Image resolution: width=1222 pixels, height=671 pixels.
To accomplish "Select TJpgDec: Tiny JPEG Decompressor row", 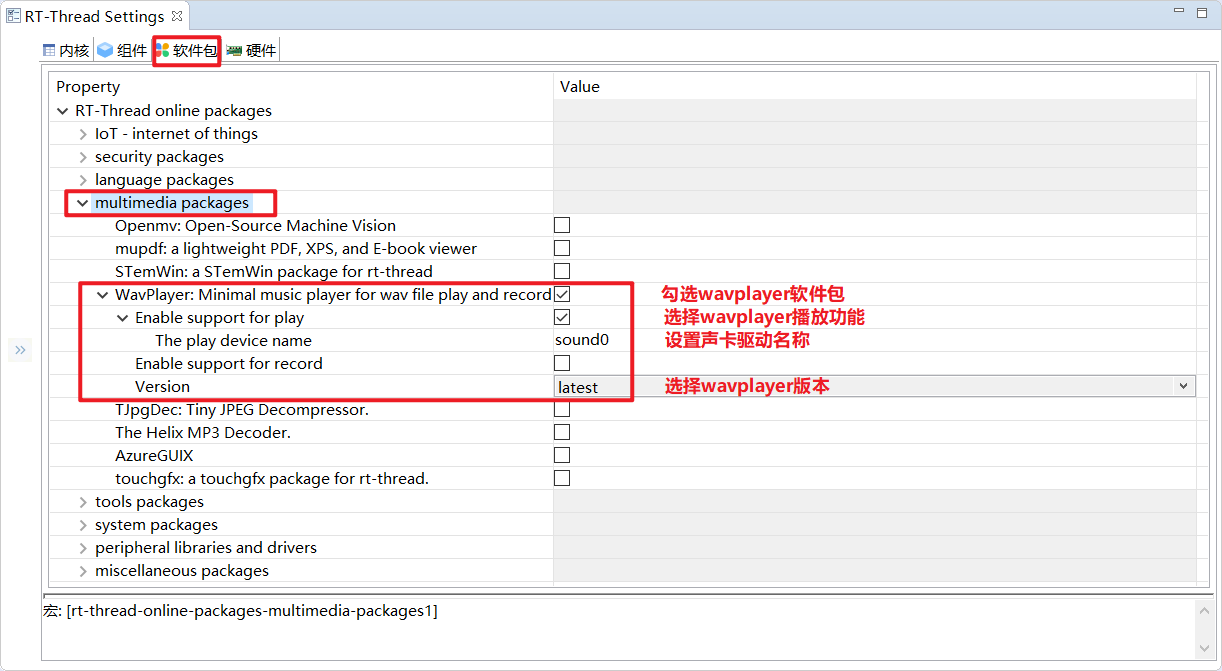I will coord(242,410).
